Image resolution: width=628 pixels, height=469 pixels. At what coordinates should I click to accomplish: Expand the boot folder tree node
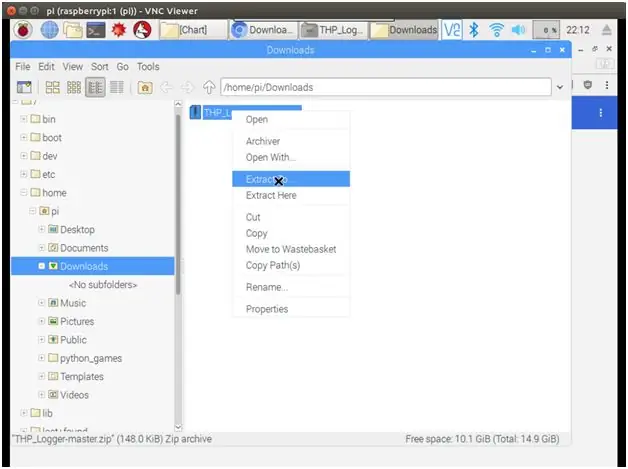pyautogui.click(x=24, y=137)
